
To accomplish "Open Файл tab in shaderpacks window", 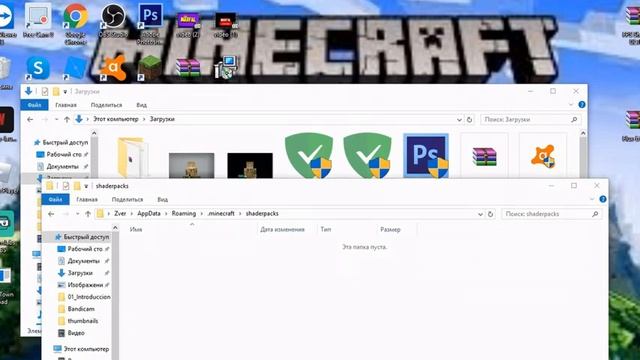I will point(56,200).
